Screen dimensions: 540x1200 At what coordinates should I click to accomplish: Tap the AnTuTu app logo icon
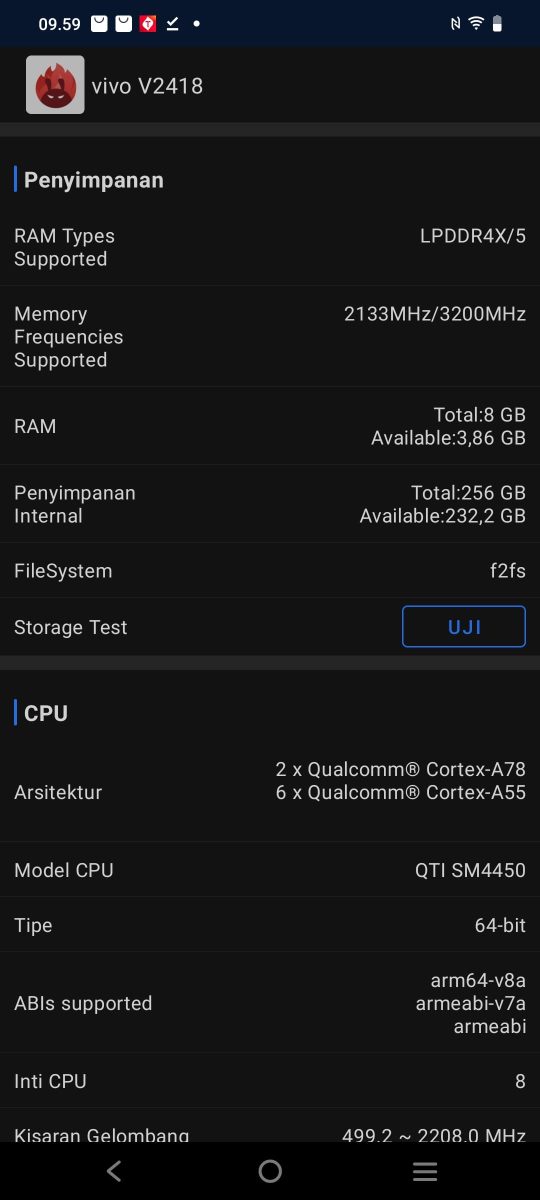point(55,85)
